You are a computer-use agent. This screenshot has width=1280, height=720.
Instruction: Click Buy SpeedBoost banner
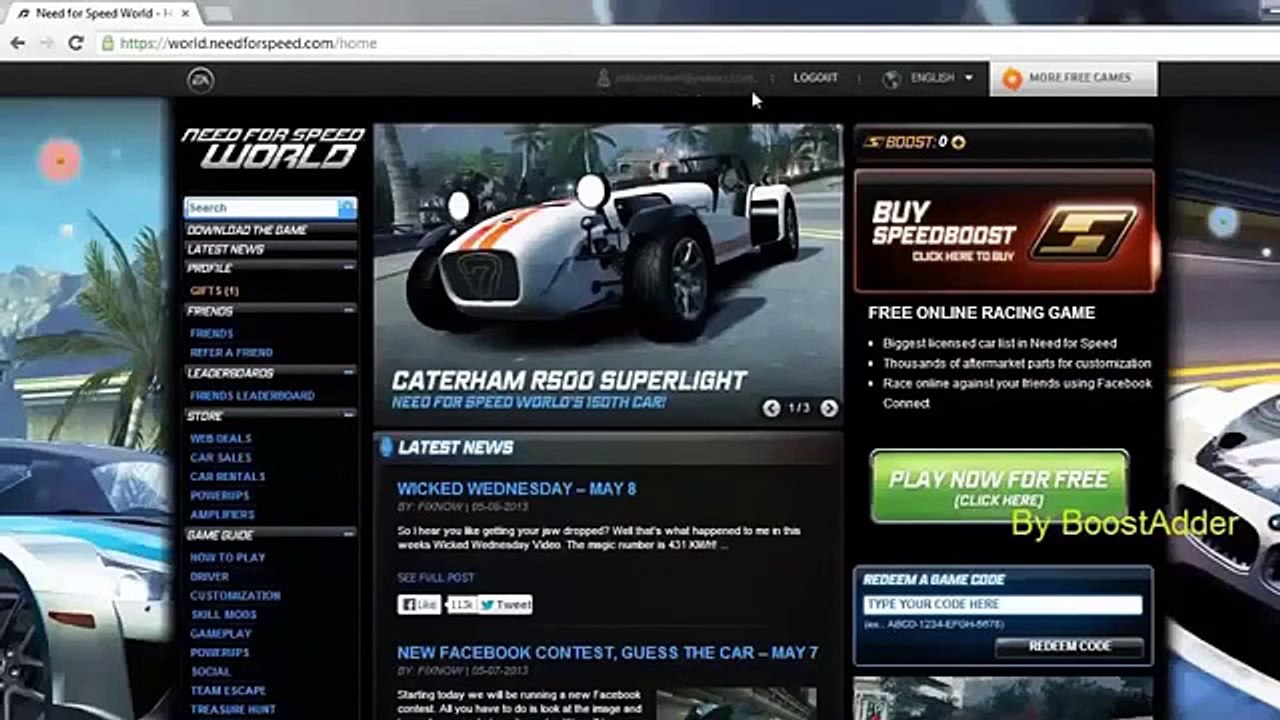1004,231
